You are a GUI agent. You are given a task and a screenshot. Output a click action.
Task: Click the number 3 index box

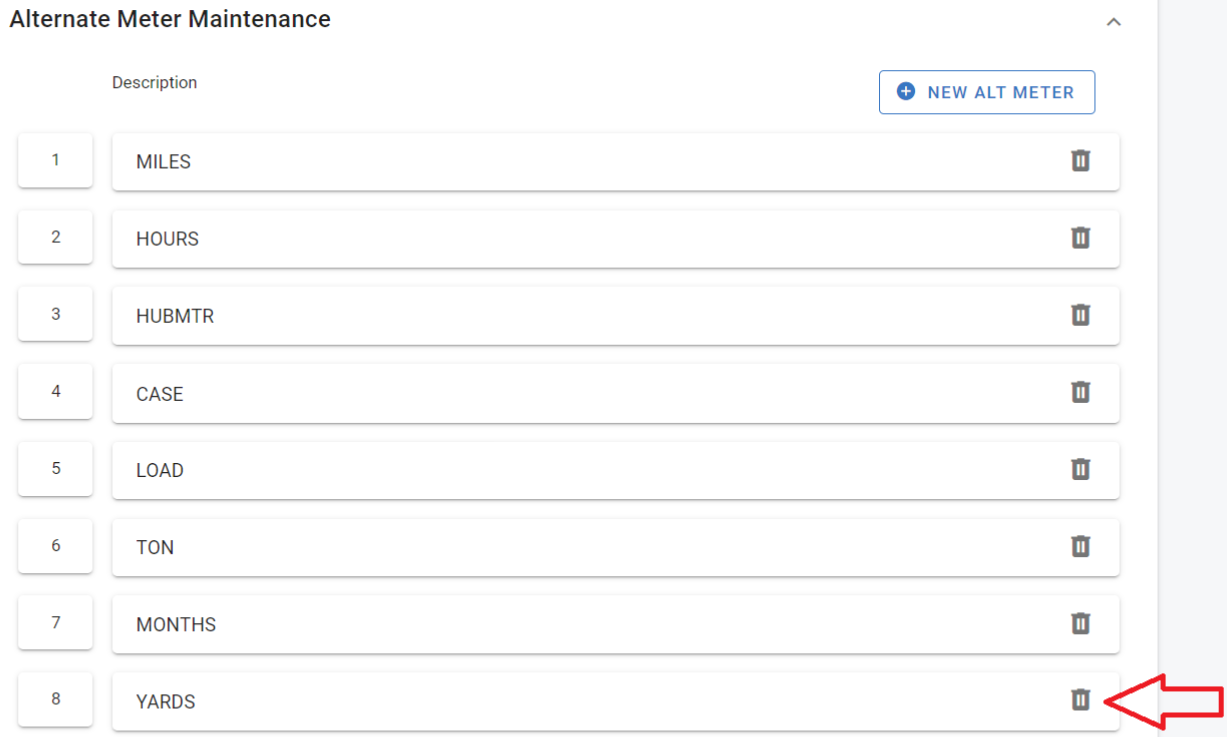pyautogui.click(x=56, y=314)
